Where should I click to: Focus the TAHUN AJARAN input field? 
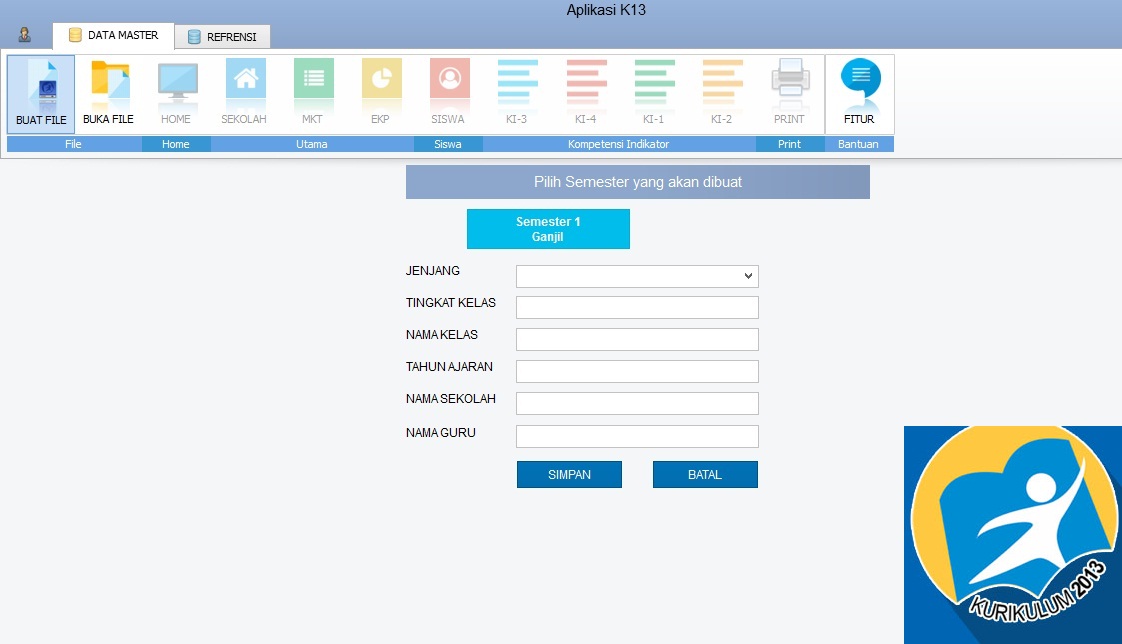point(637,371)
